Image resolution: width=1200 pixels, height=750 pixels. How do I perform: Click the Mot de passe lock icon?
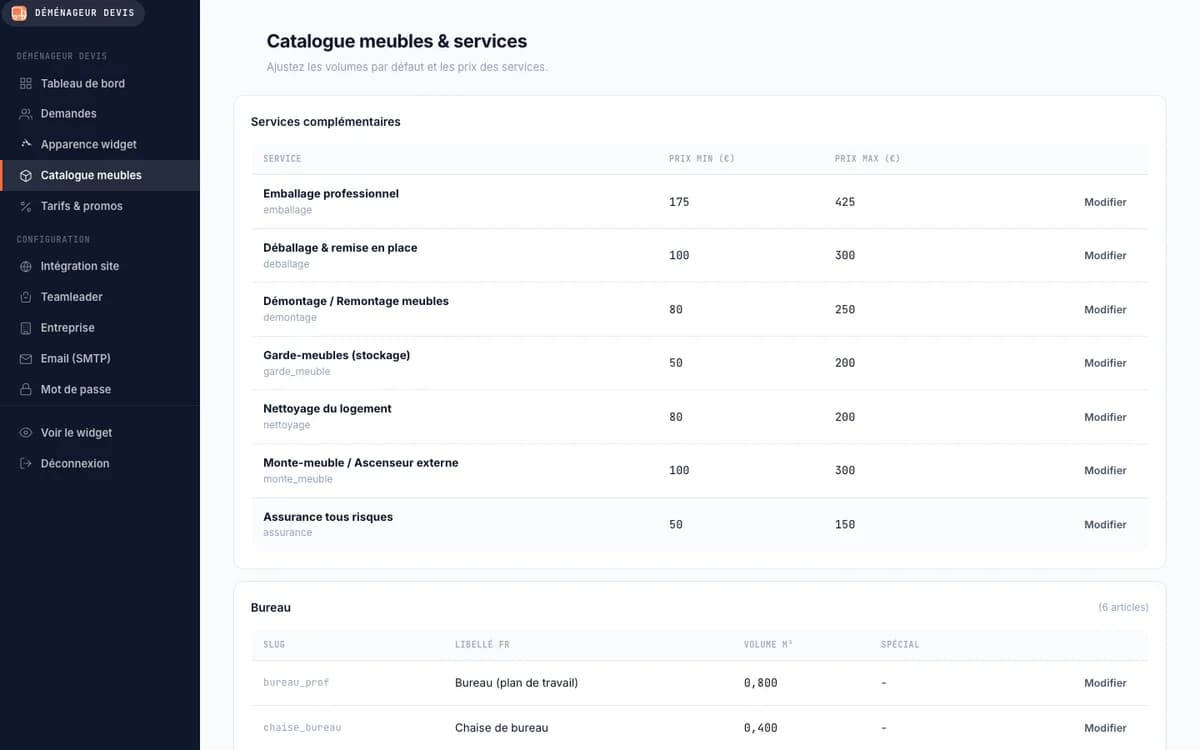26,389
